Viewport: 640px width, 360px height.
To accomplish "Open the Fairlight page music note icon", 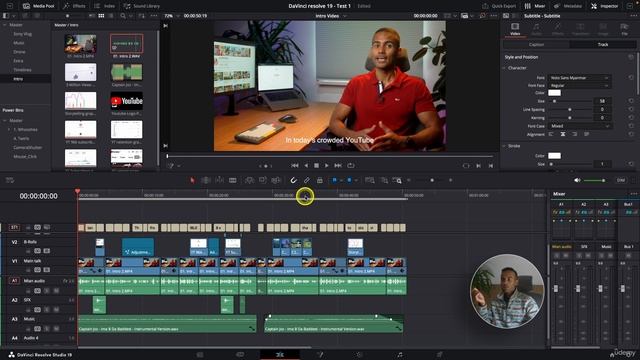I will coord(400,354).
